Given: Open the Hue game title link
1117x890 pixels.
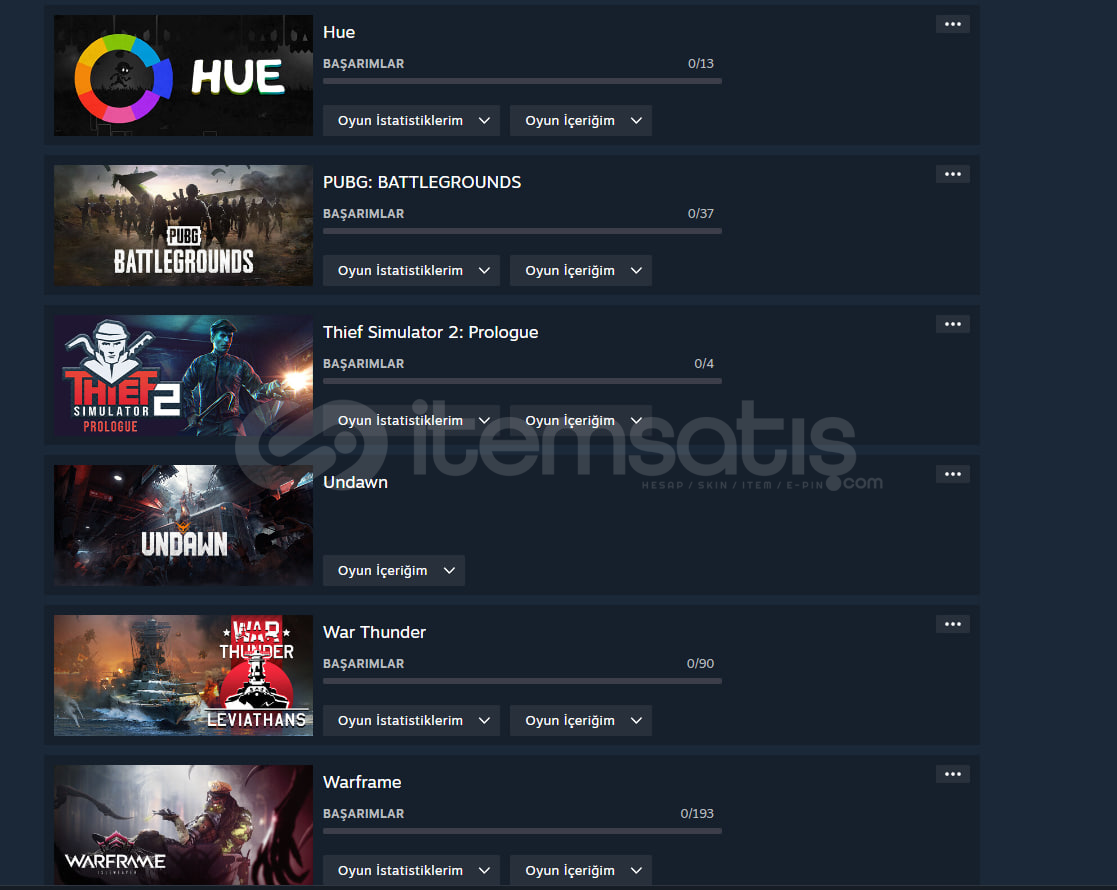Looking at the screenshot, I should coord(339,32).
